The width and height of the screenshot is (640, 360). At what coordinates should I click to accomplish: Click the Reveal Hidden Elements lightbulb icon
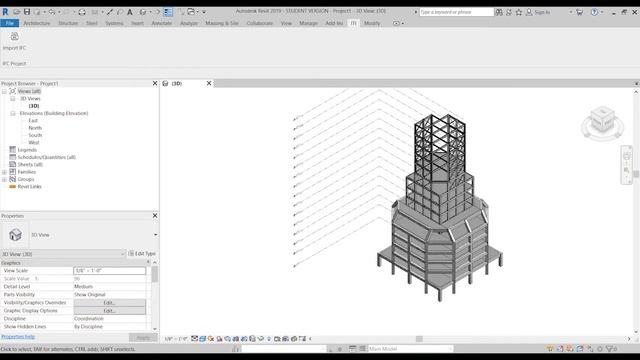[x=269, y=338]
